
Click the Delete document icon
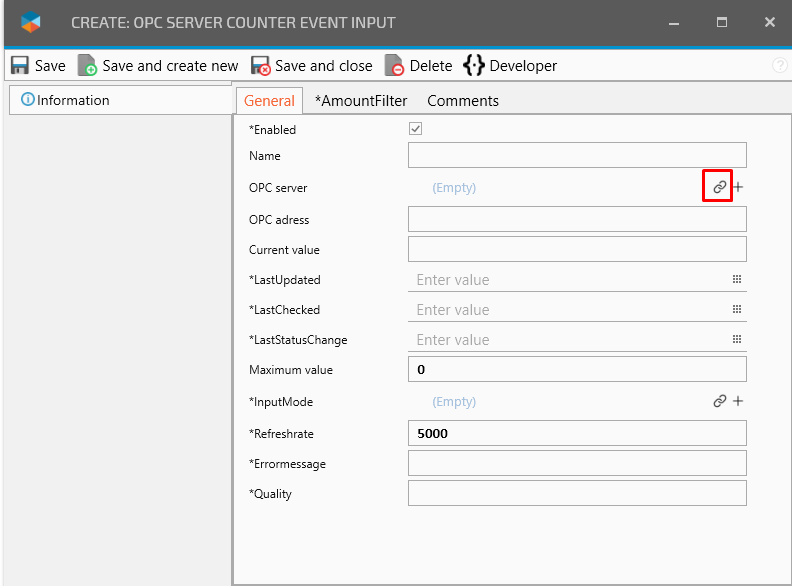pos(395,66)
